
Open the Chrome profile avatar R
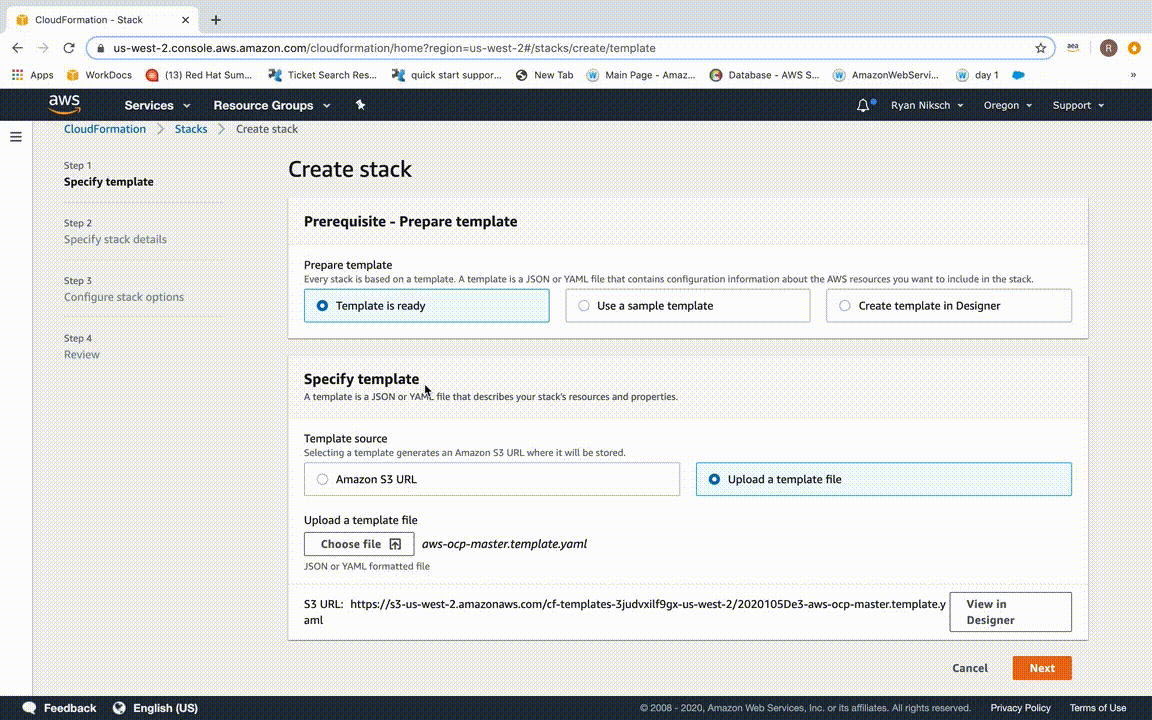[x=1109, y=48]
